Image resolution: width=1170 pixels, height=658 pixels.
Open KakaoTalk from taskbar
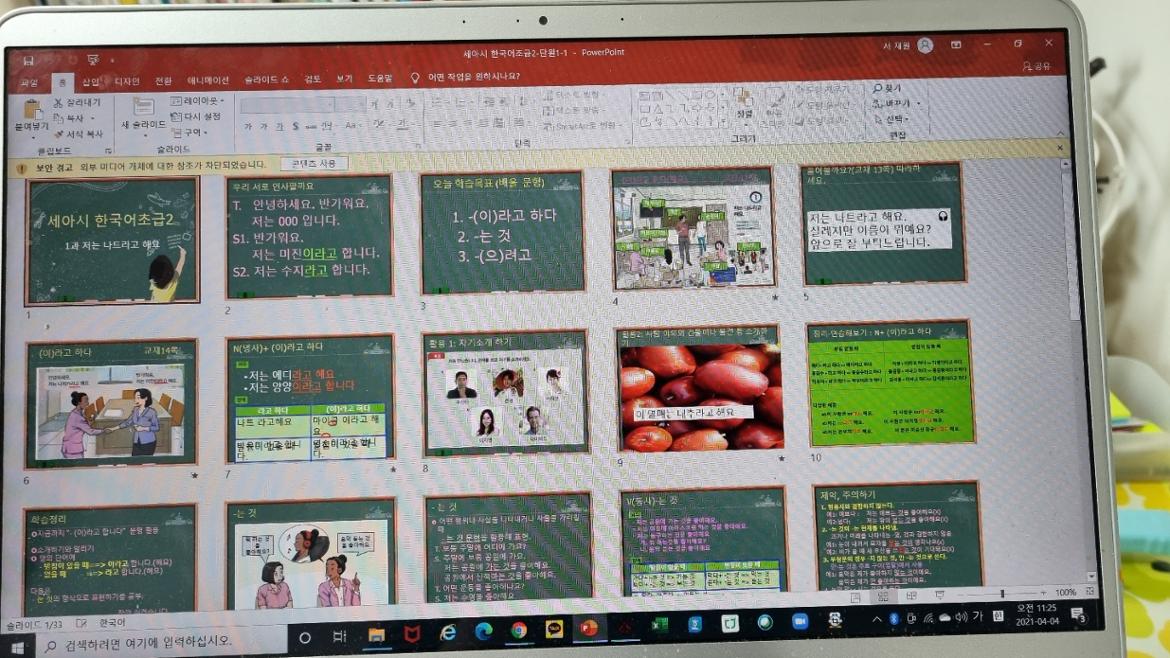[554, 629]
